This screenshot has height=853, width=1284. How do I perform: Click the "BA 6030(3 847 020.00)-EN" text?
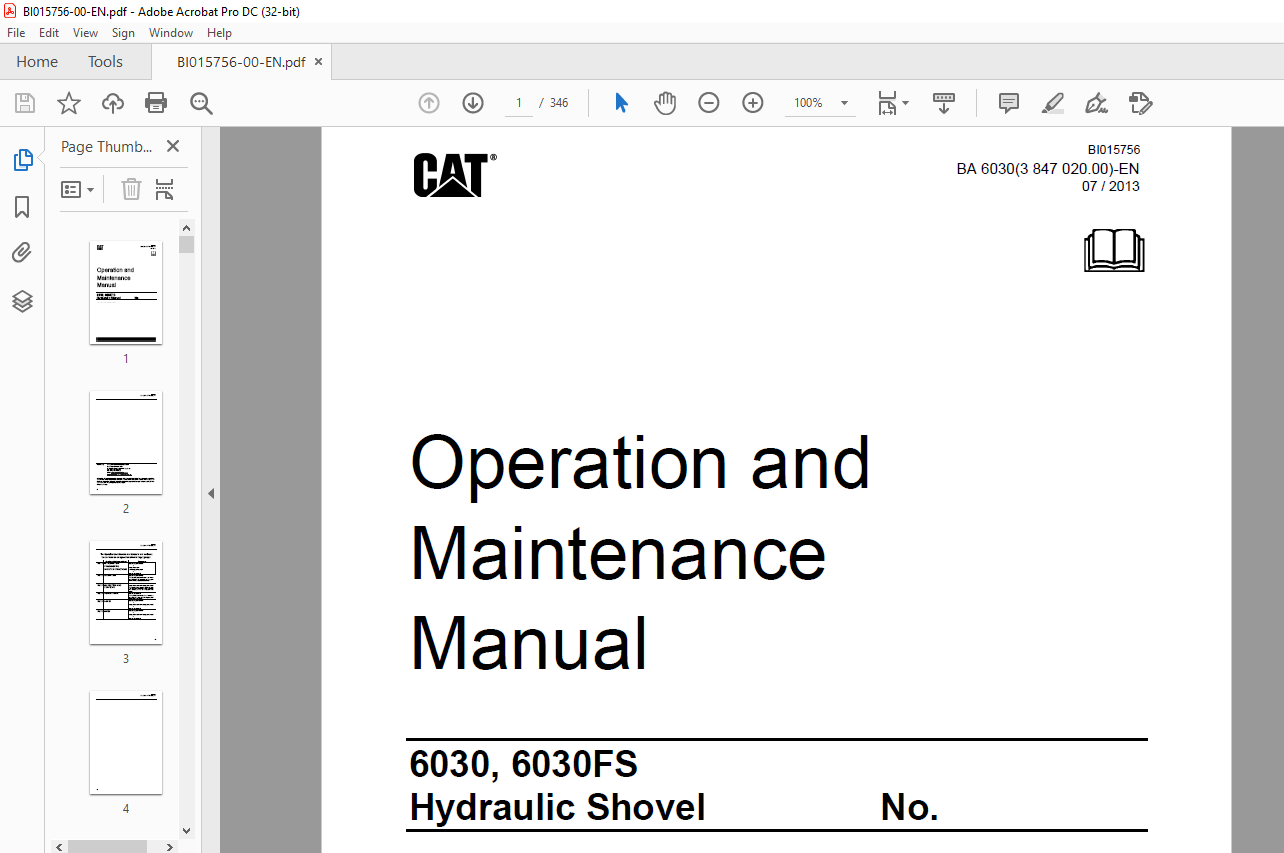pyautogui.click(x=1048, y=169)
